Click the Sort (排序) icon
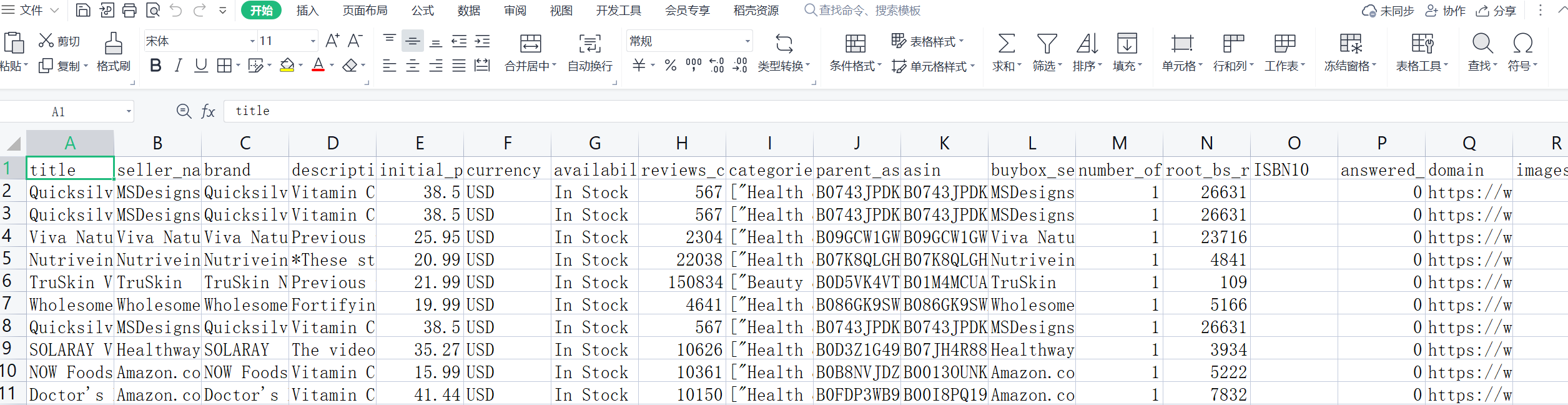Image resolution: width=1568 pixels, height=405 pixels. pos(1087,43)
